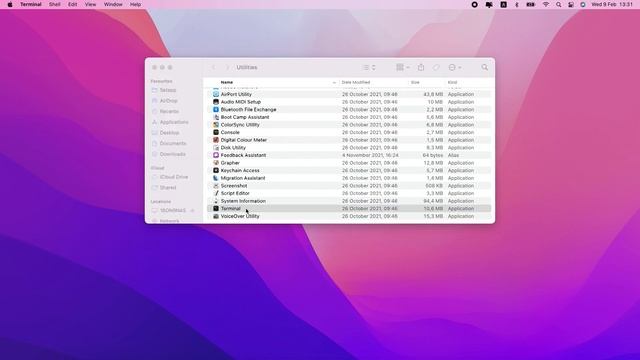Open the first Favourites sidebar item
The width and height of the screenshot is (640, 360).
[168, 90]
